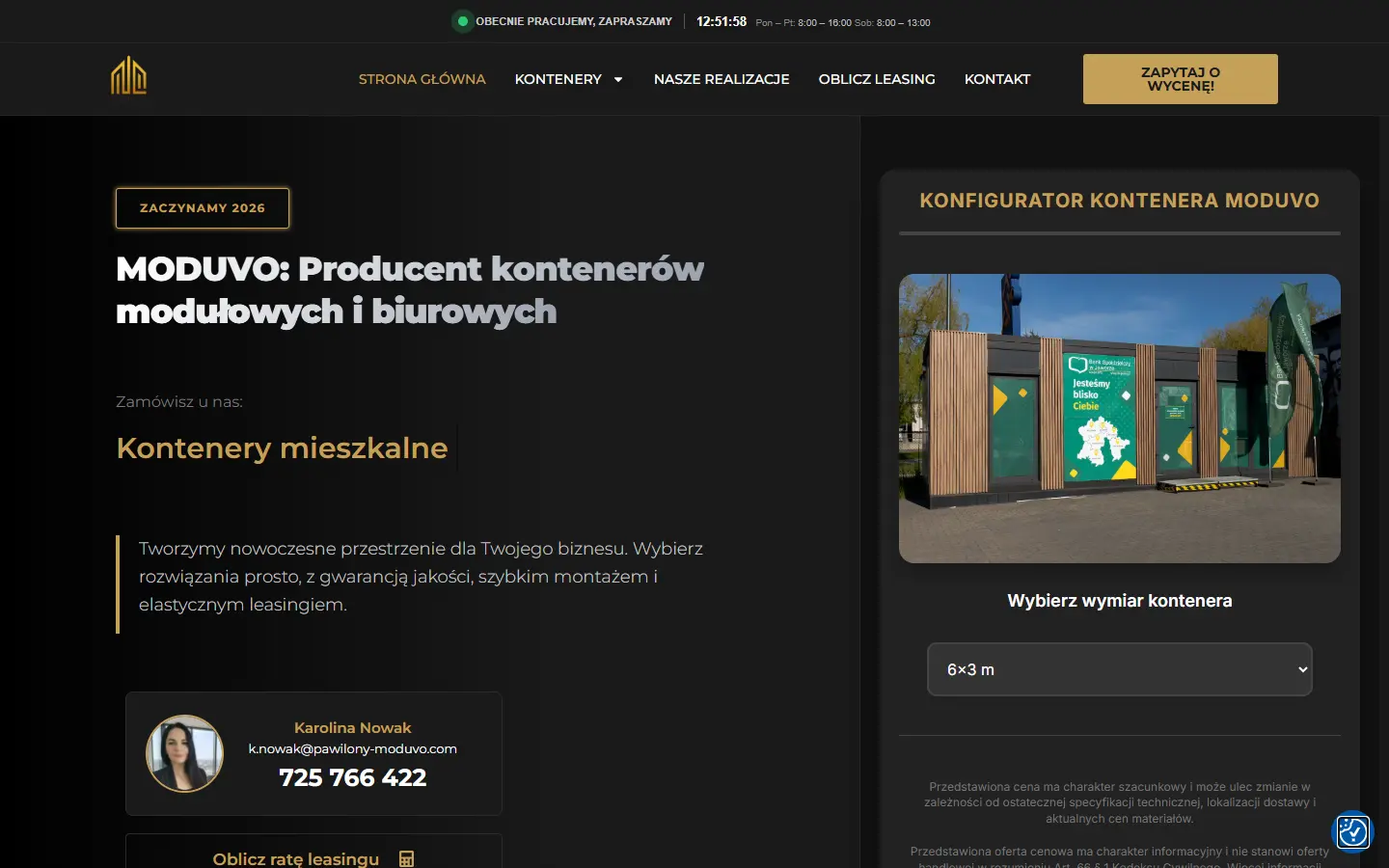Open NASZE REALIZACJE page

click(722, 79)
